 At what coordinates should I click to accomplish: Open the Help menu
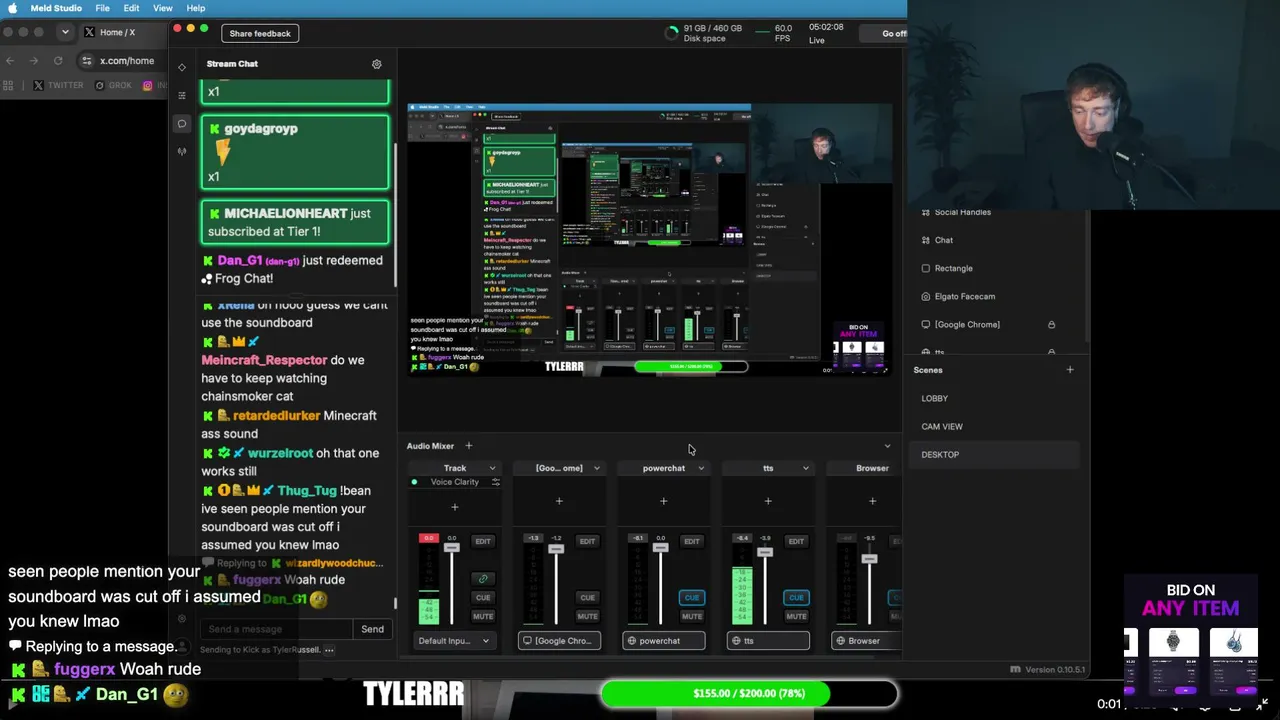click(x=196, y=8)
